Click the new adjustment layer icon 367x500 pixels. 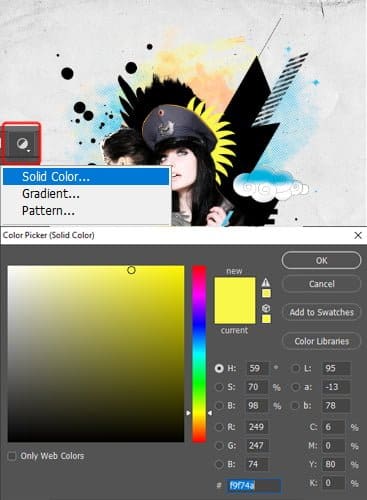(22, 144)
